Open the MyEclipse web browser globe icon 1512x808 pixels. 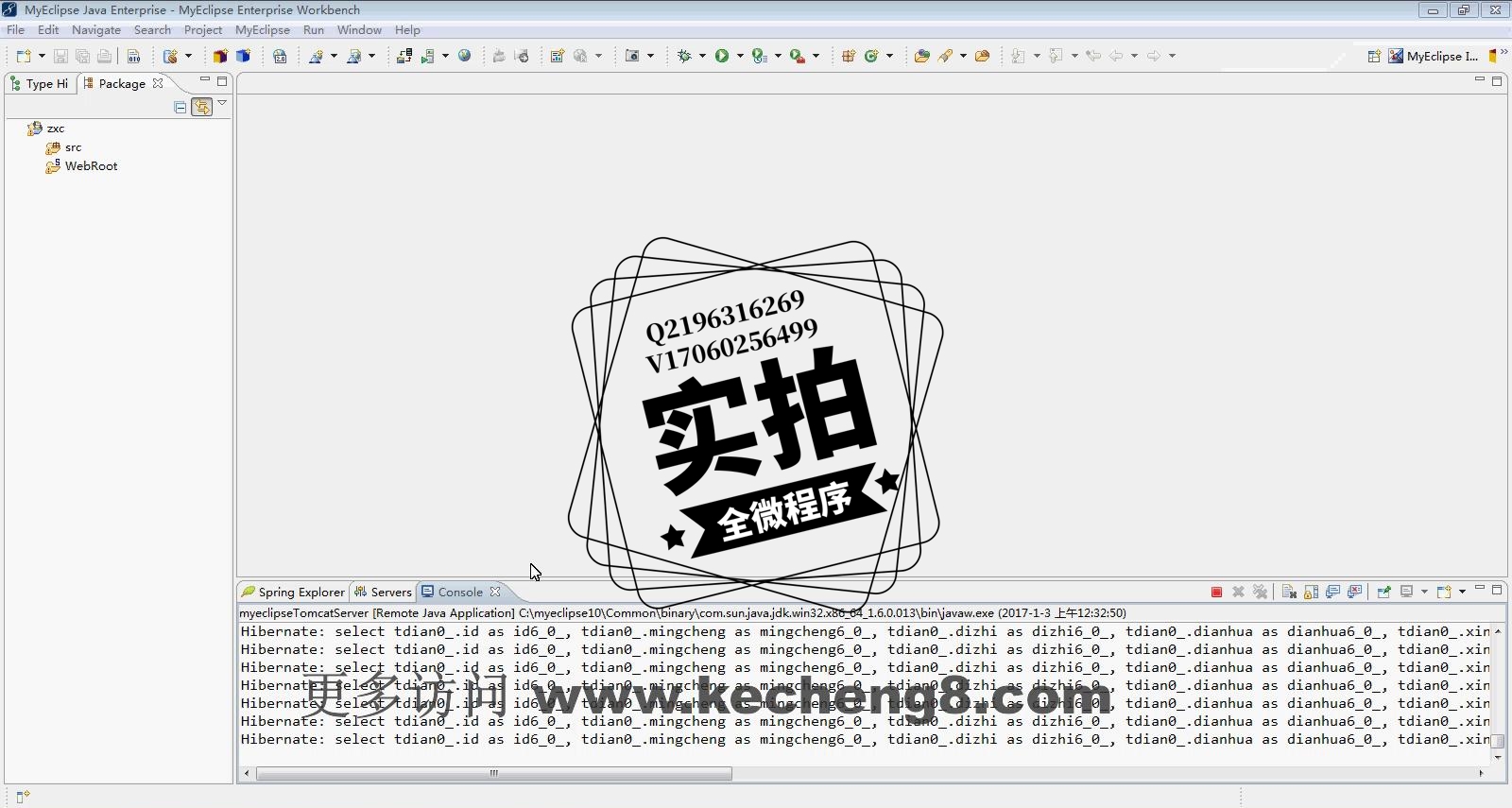[465, 56]
